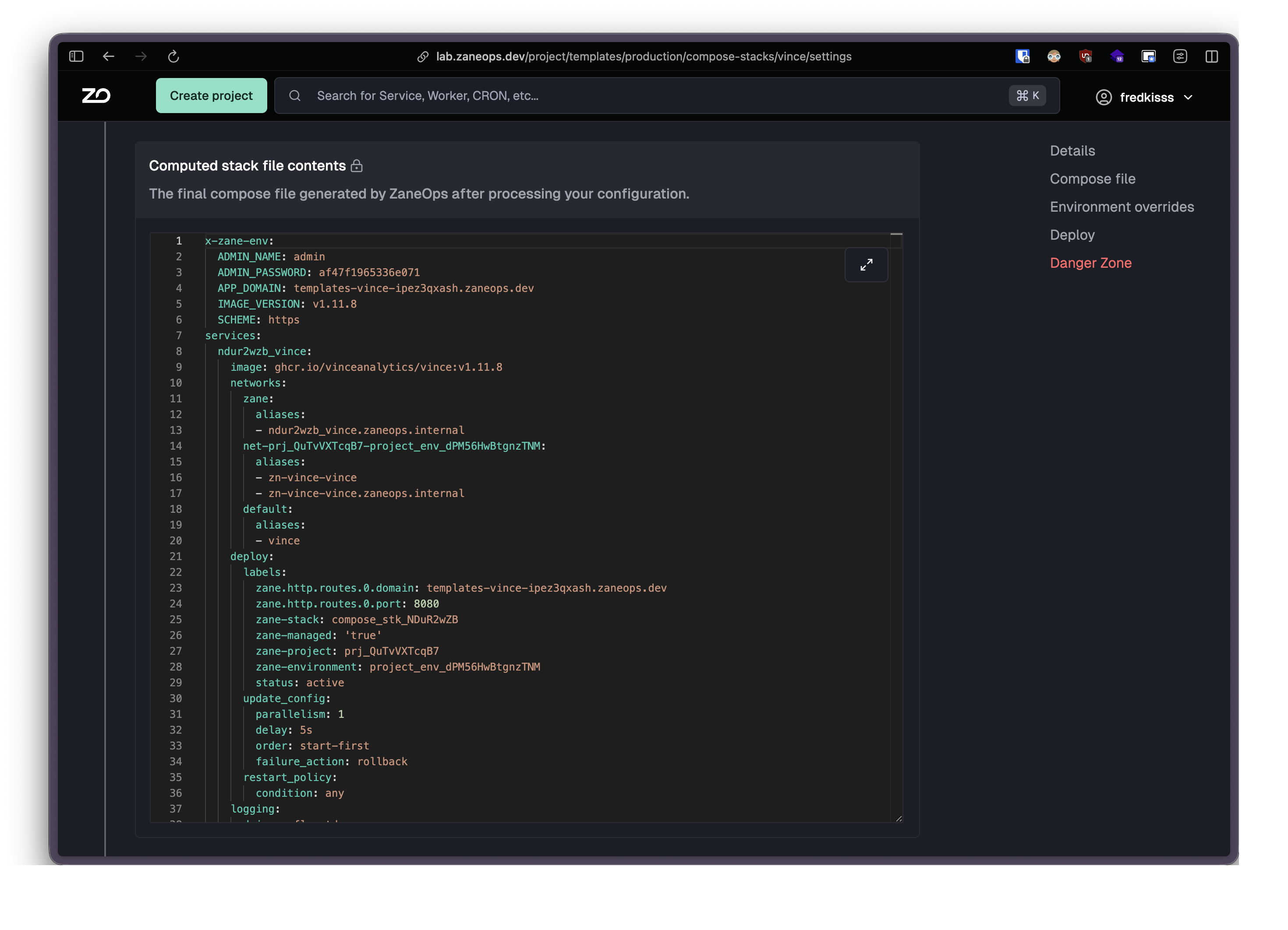Open the red uBlock shield extension
This screenshot has width=1288, height=930.
[x=1085, y=56]
